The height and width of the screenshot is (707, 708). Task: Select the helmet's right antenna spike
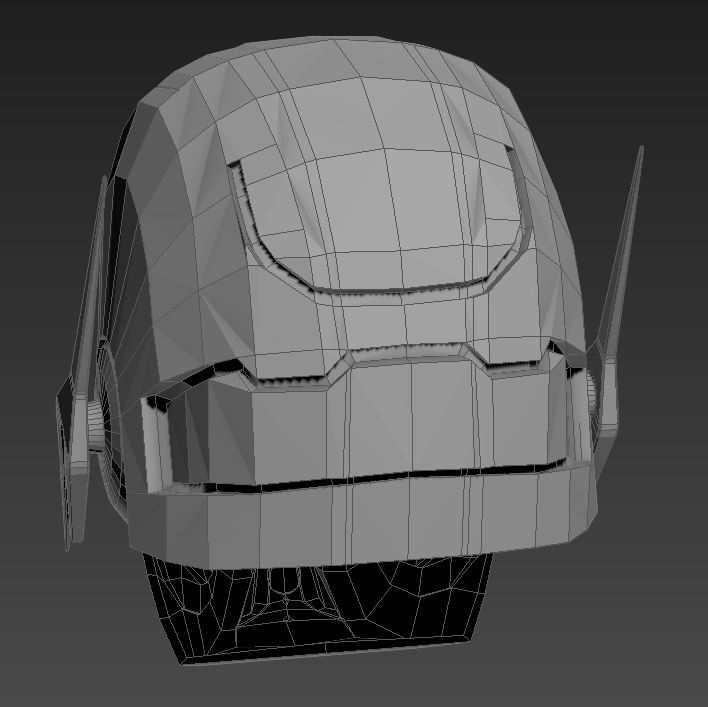coord(620,289)
